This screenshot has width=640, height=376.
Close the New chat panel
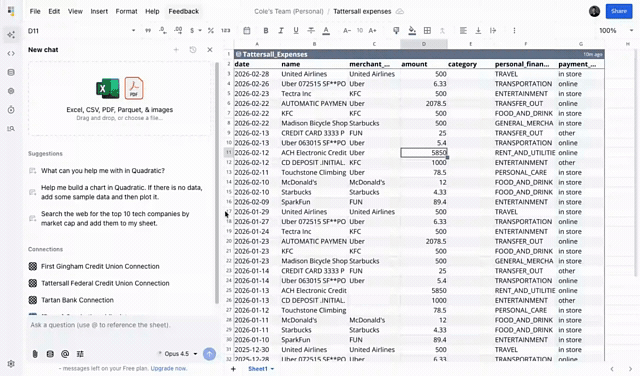pyautogui.click(x=210, y=50)
